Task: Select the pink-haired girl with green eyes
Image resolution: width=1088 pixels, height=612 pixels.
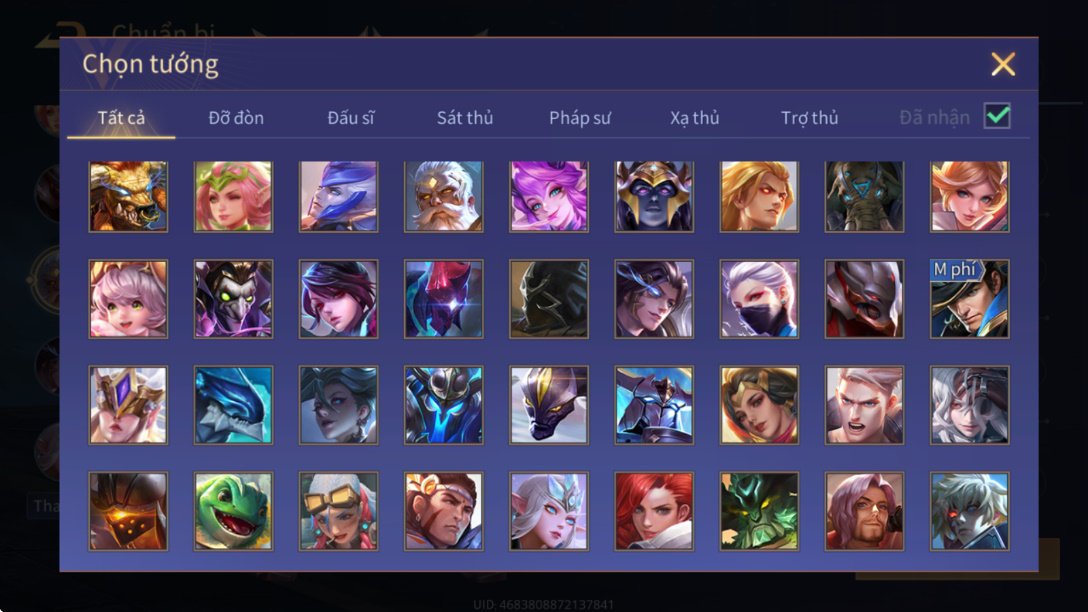Action: tap(128, 299)
